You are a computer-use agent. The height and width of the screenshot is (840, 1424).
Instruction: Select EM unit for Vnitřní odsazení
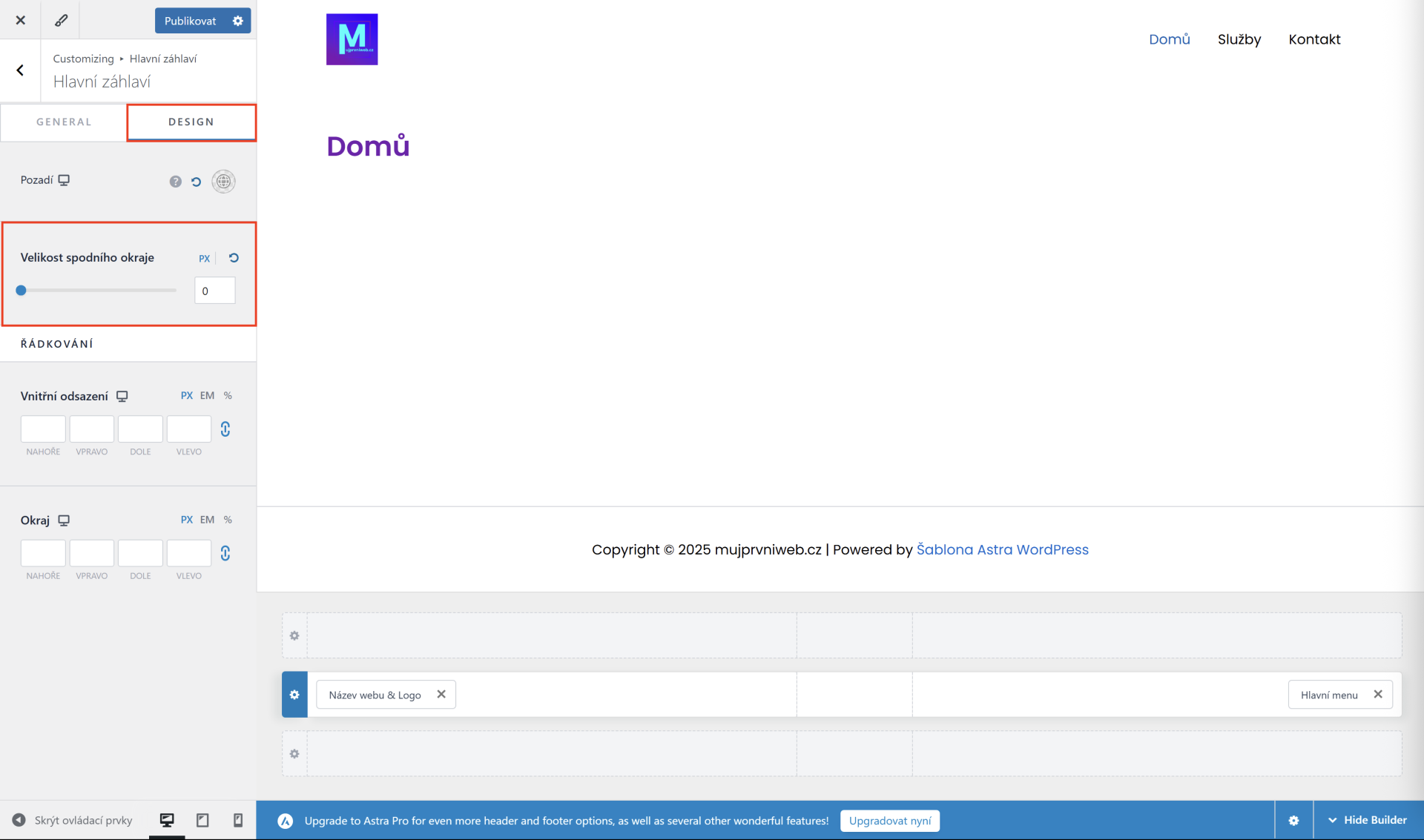coord(207,396)
